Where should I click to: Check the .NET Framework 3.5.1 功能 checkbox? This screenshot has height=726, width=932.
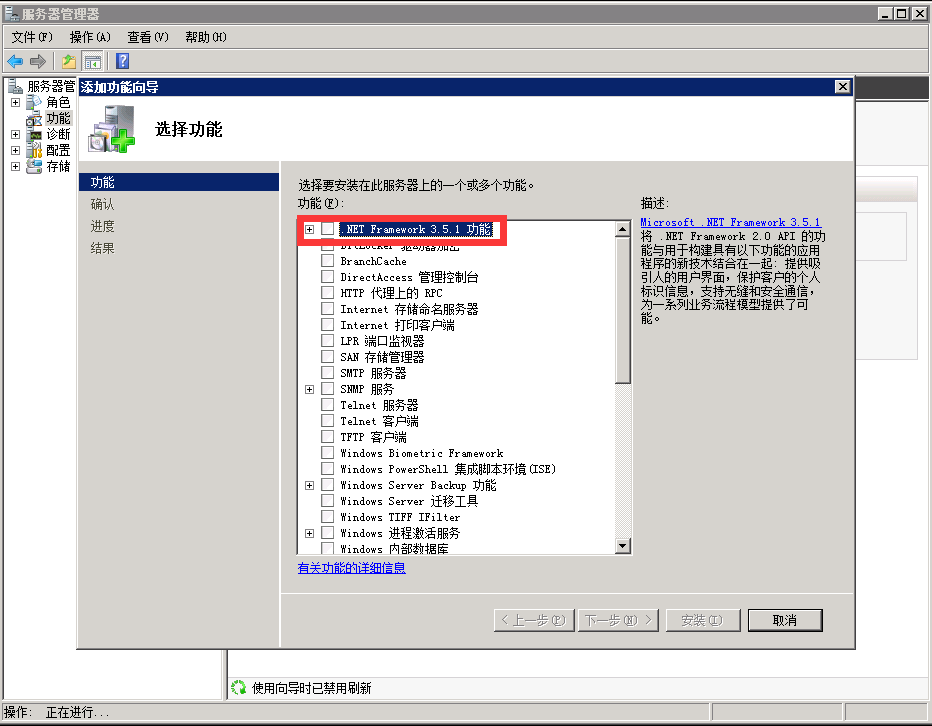coord(327,229)
